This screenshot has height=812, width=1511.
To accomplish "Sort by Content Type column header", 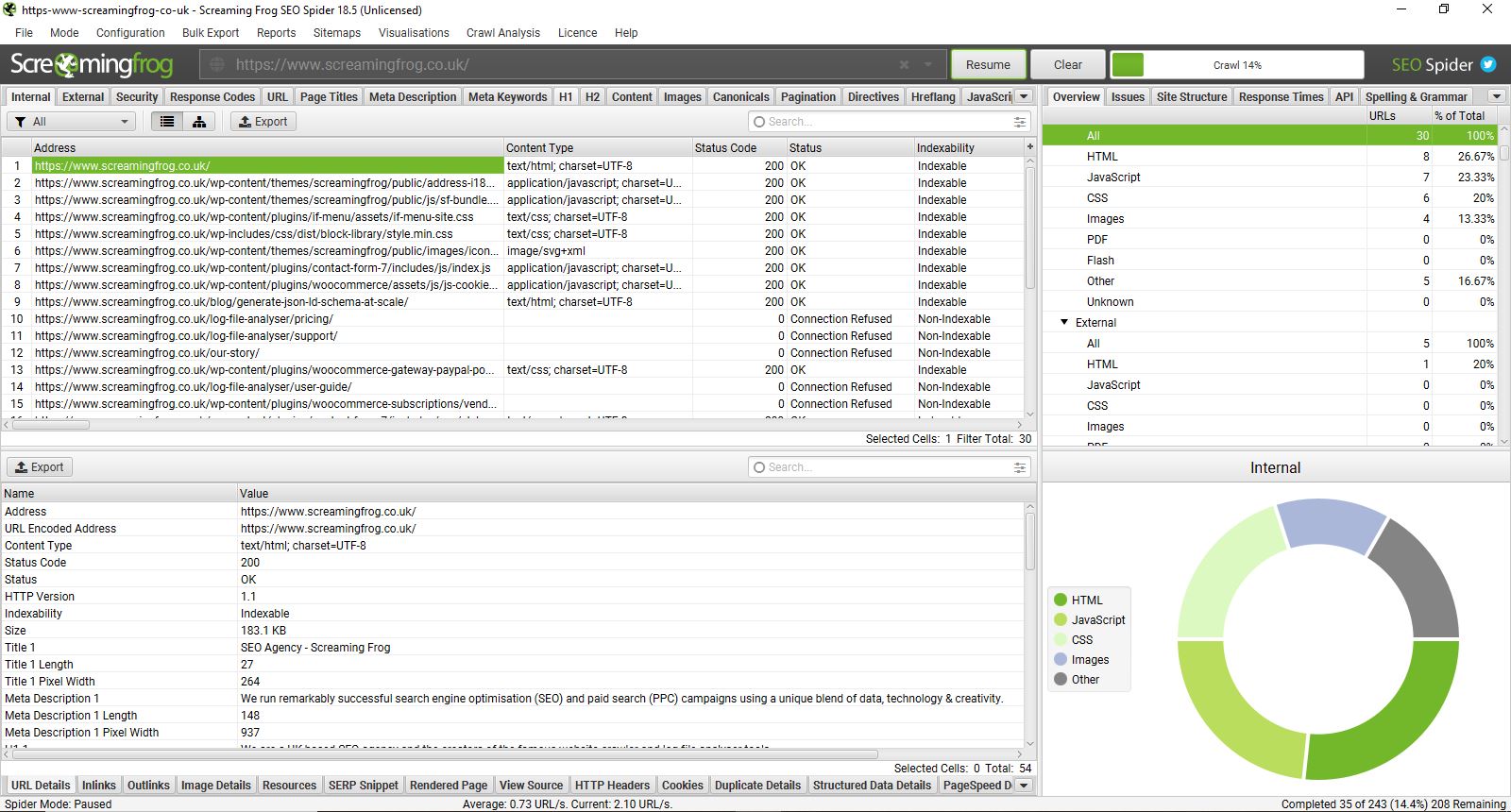I will (597, 147).
